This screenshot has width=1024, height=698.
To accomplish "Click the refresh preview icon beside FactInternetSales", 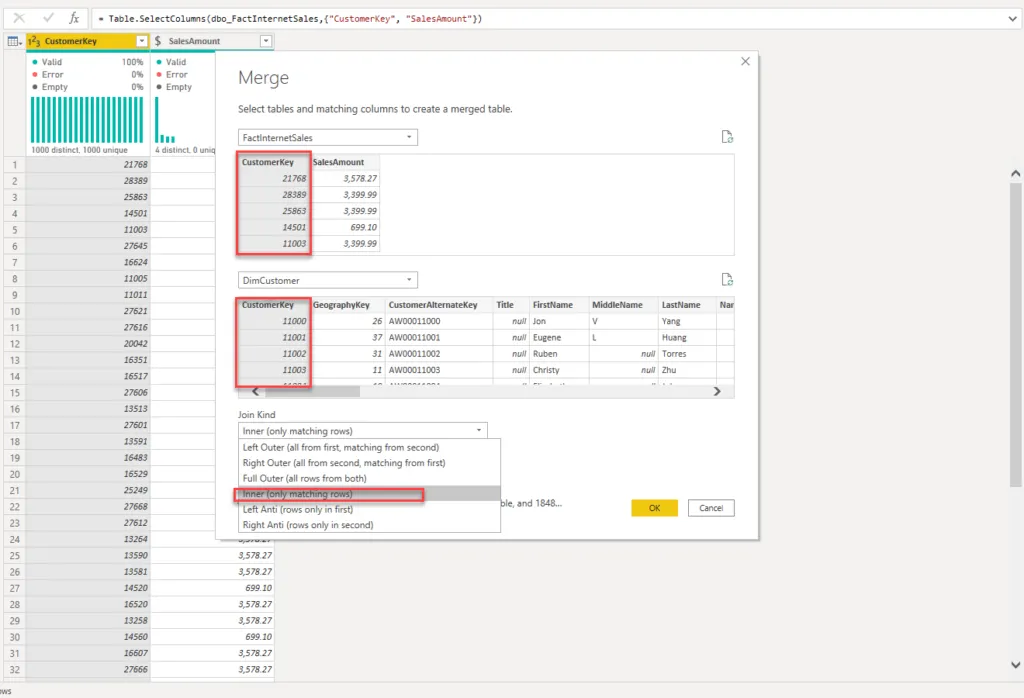I will point(727,137).
